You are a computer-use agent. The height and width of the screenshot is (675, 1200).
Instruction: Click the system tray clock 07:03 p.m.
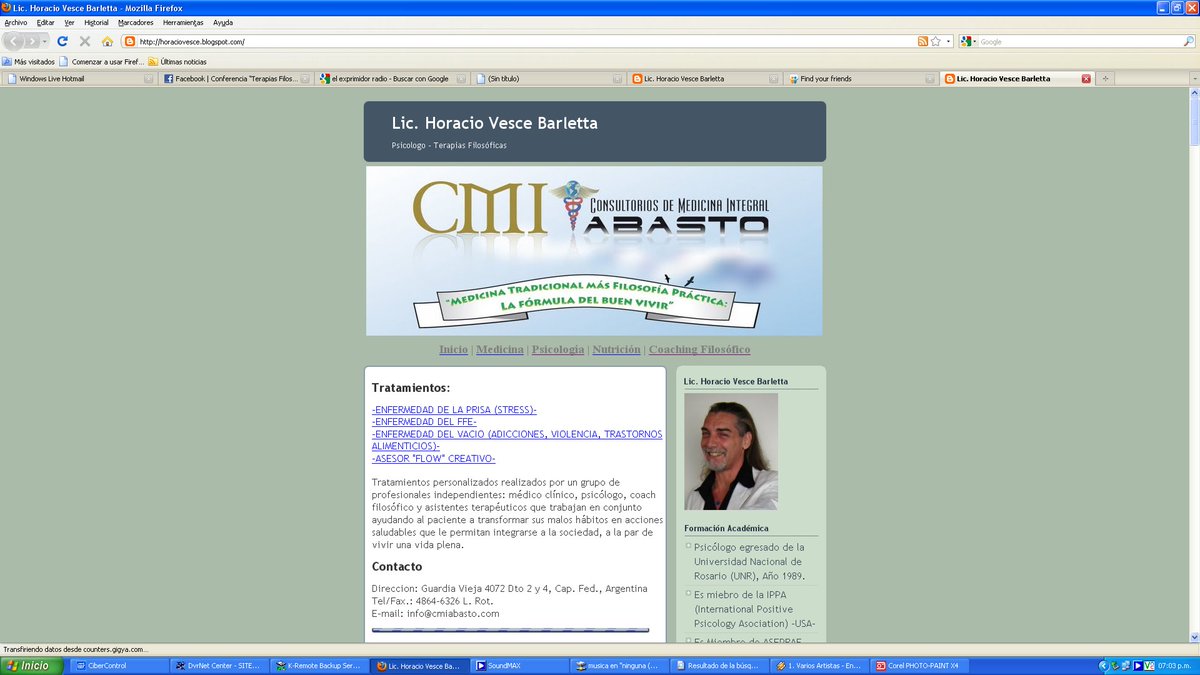coord(1177,665)
